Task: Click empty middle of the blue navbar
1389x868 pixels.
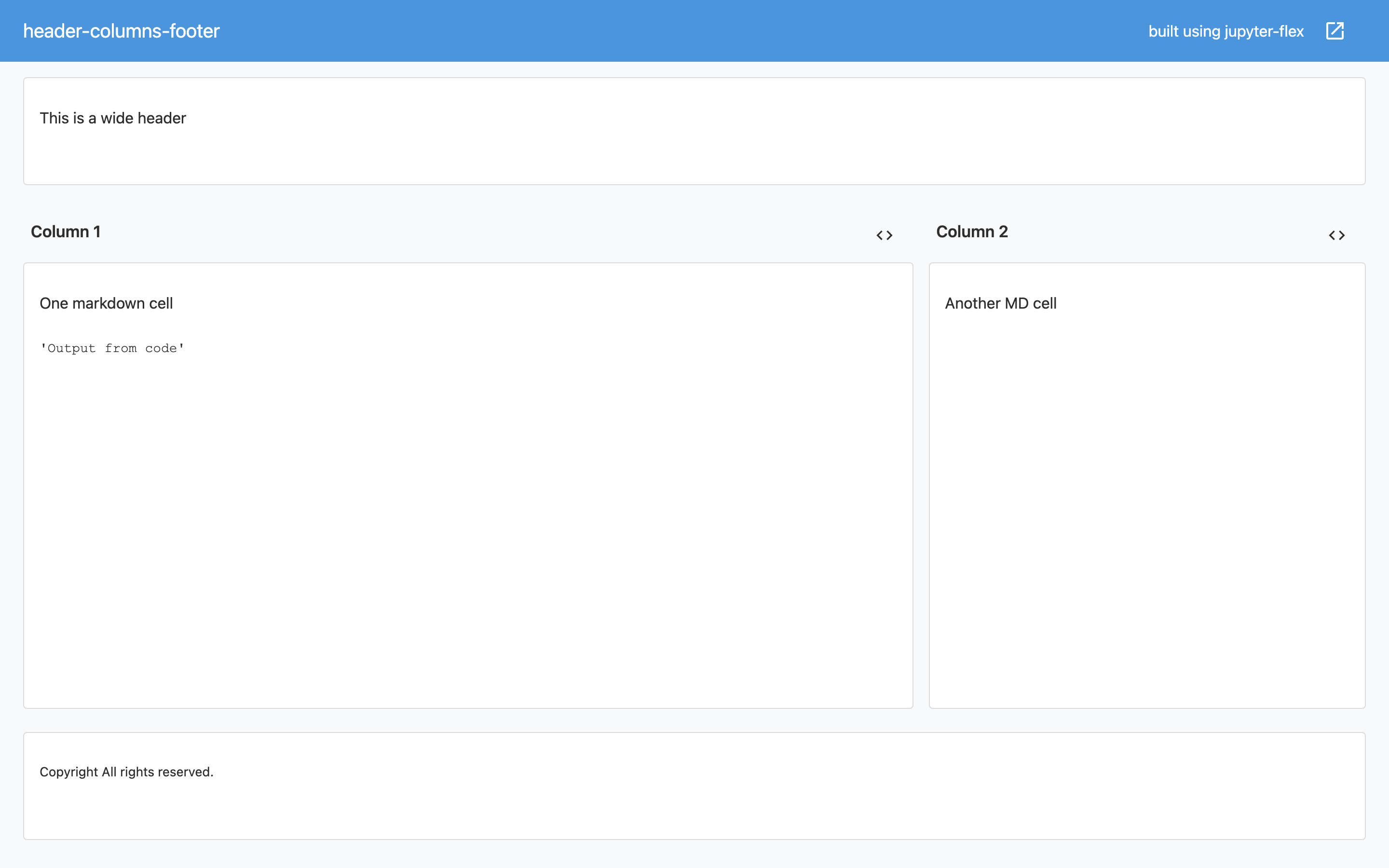Action: tap(689, 31)
